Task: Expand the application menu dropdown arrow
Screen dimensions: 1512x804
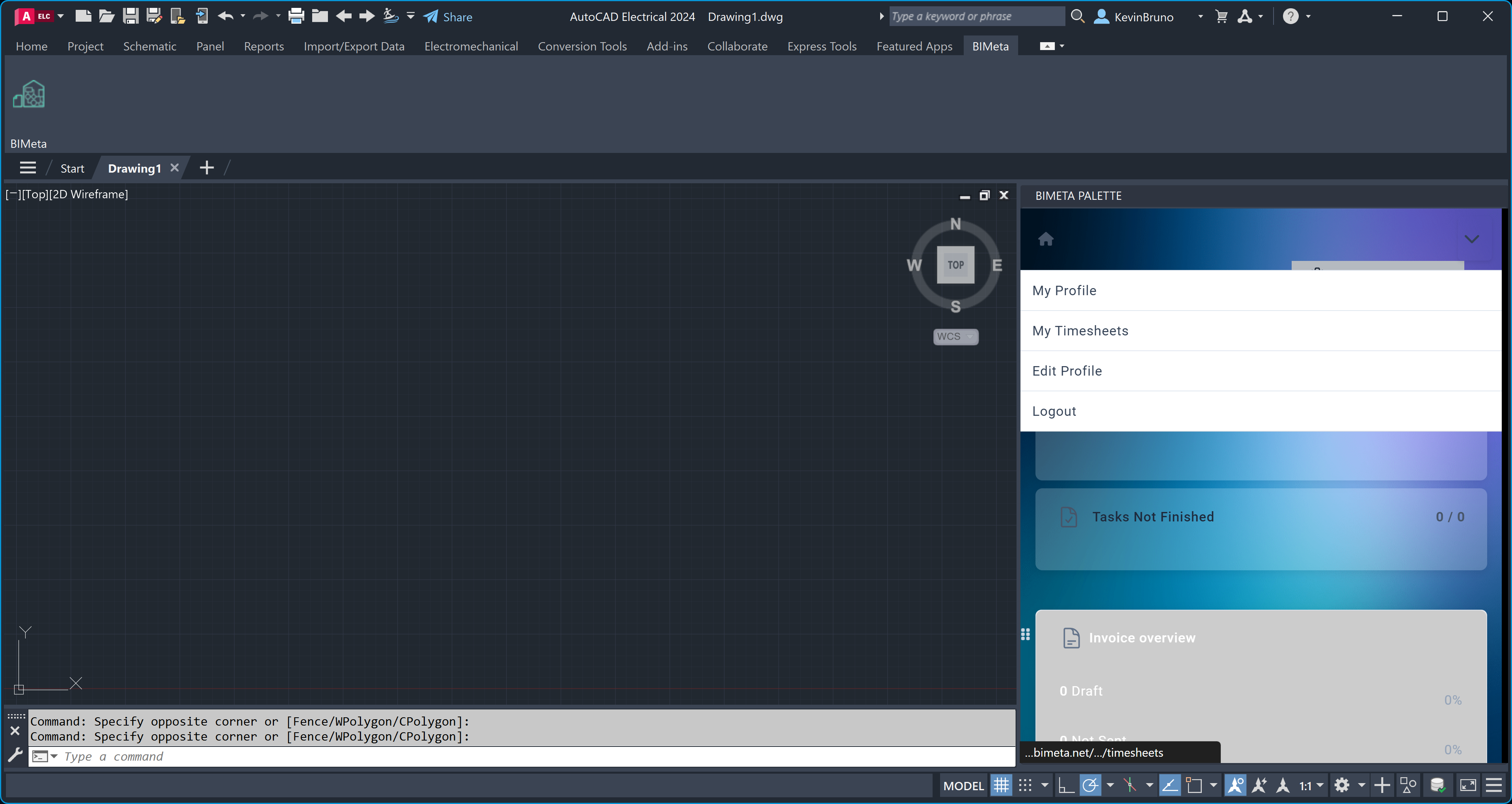Action: (60, 17)
